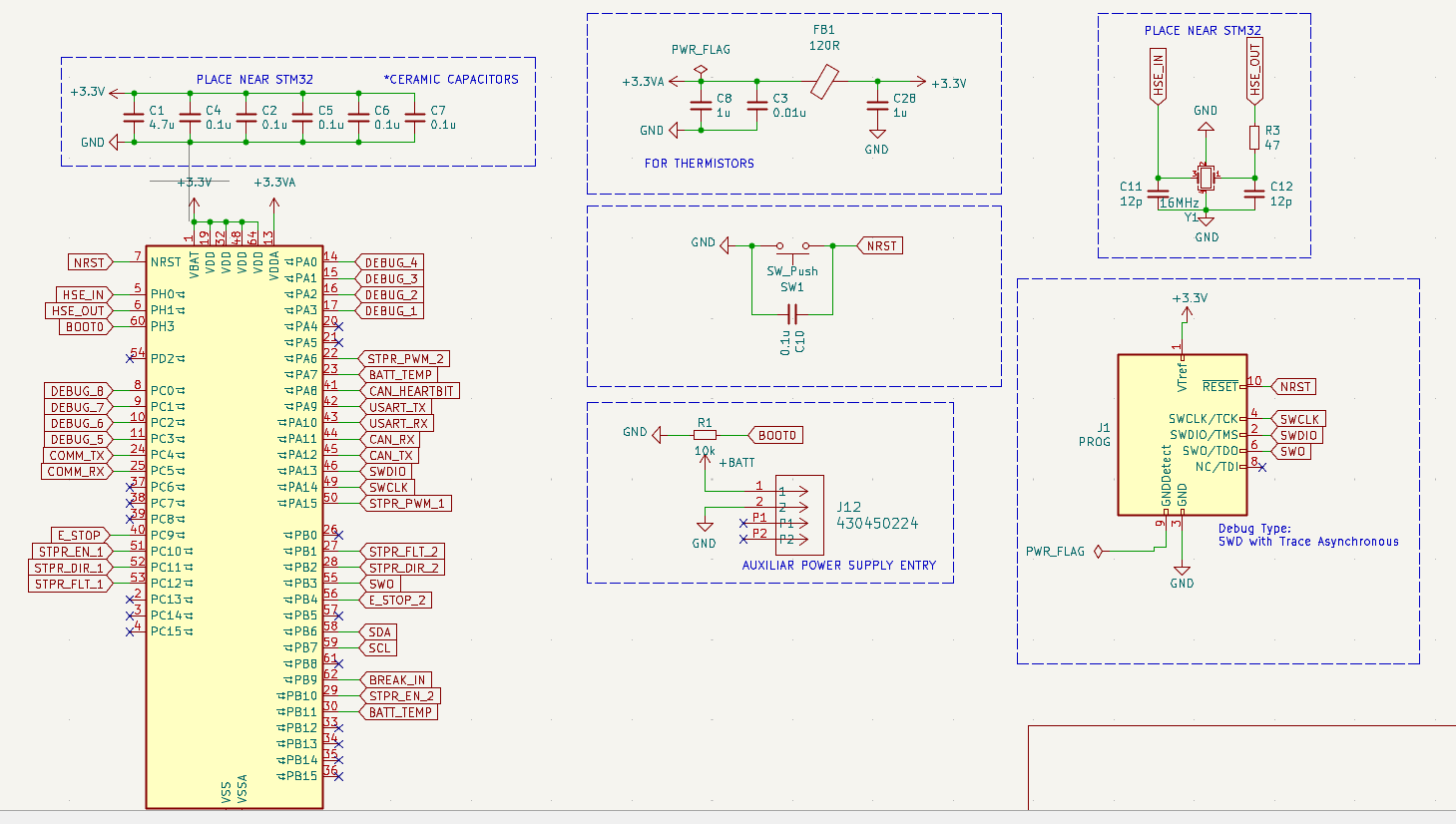Click the USART_TX net label

[396, 407]
